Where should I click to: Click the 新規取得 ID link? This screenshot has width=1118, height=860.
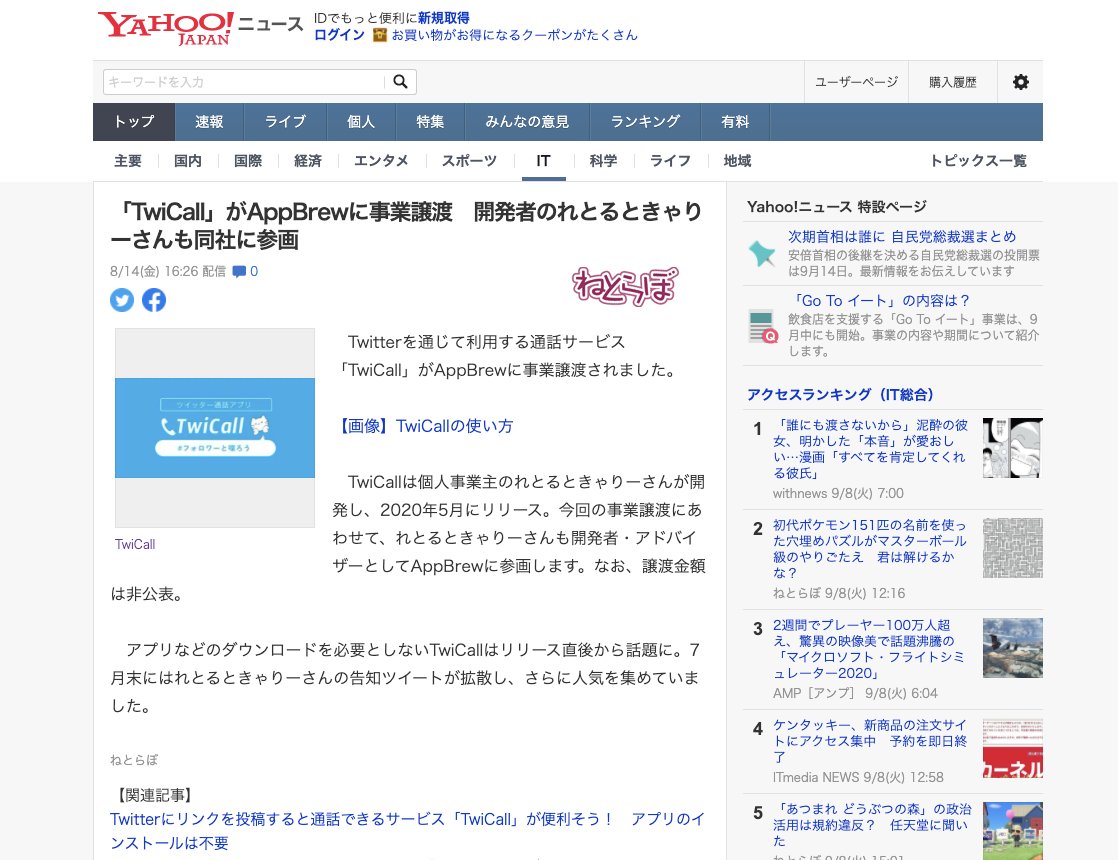tap(443, 18)
